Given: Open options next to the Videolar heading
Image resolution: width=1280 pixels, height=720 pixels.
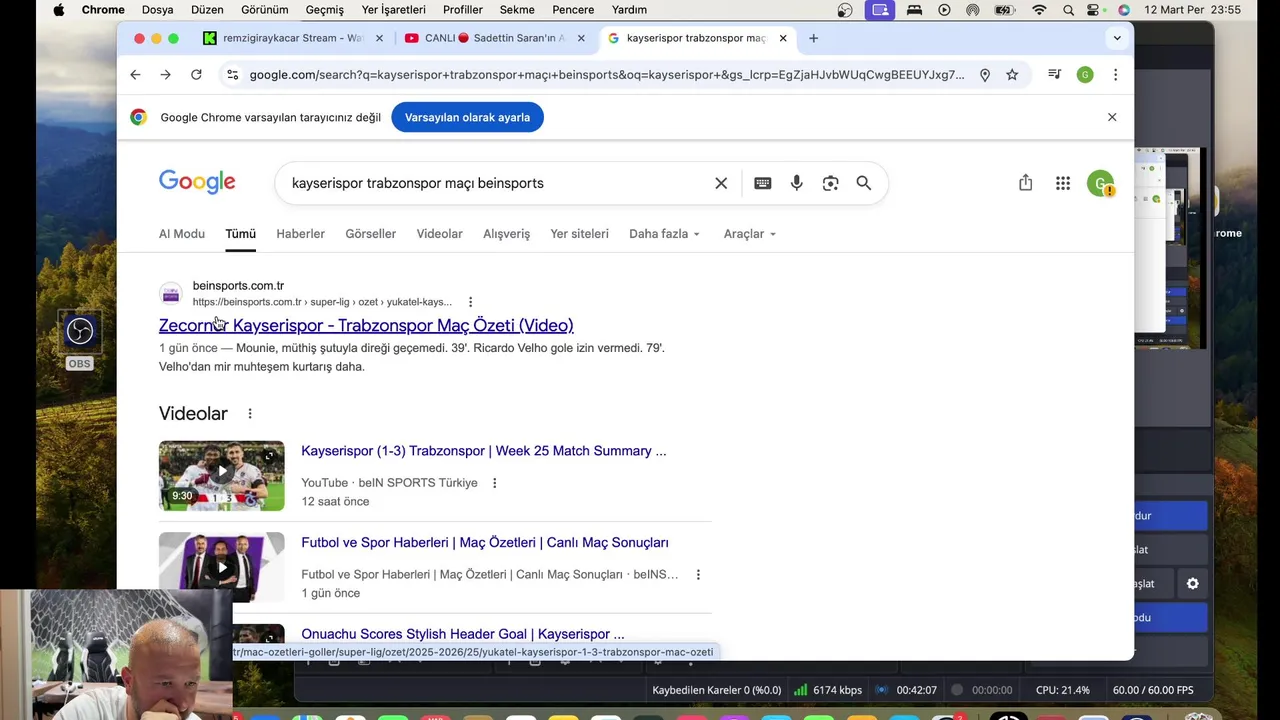Looking at the screenshot, I should [250, 414].
